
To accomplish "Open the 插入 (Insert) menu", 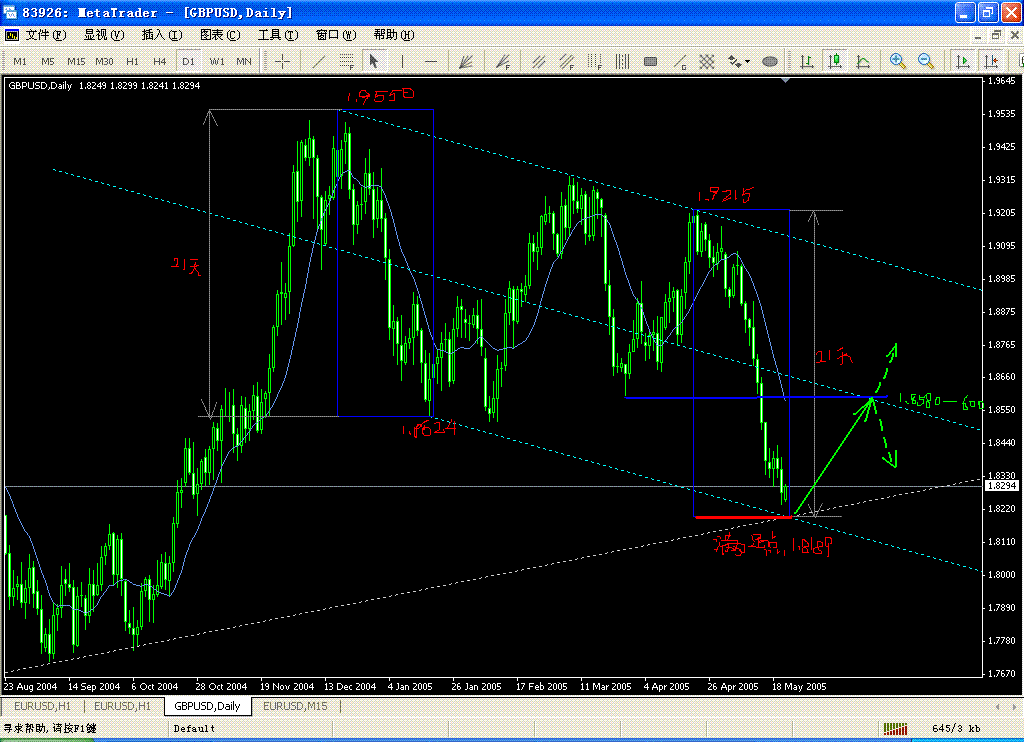I will (x=161, y=35).
